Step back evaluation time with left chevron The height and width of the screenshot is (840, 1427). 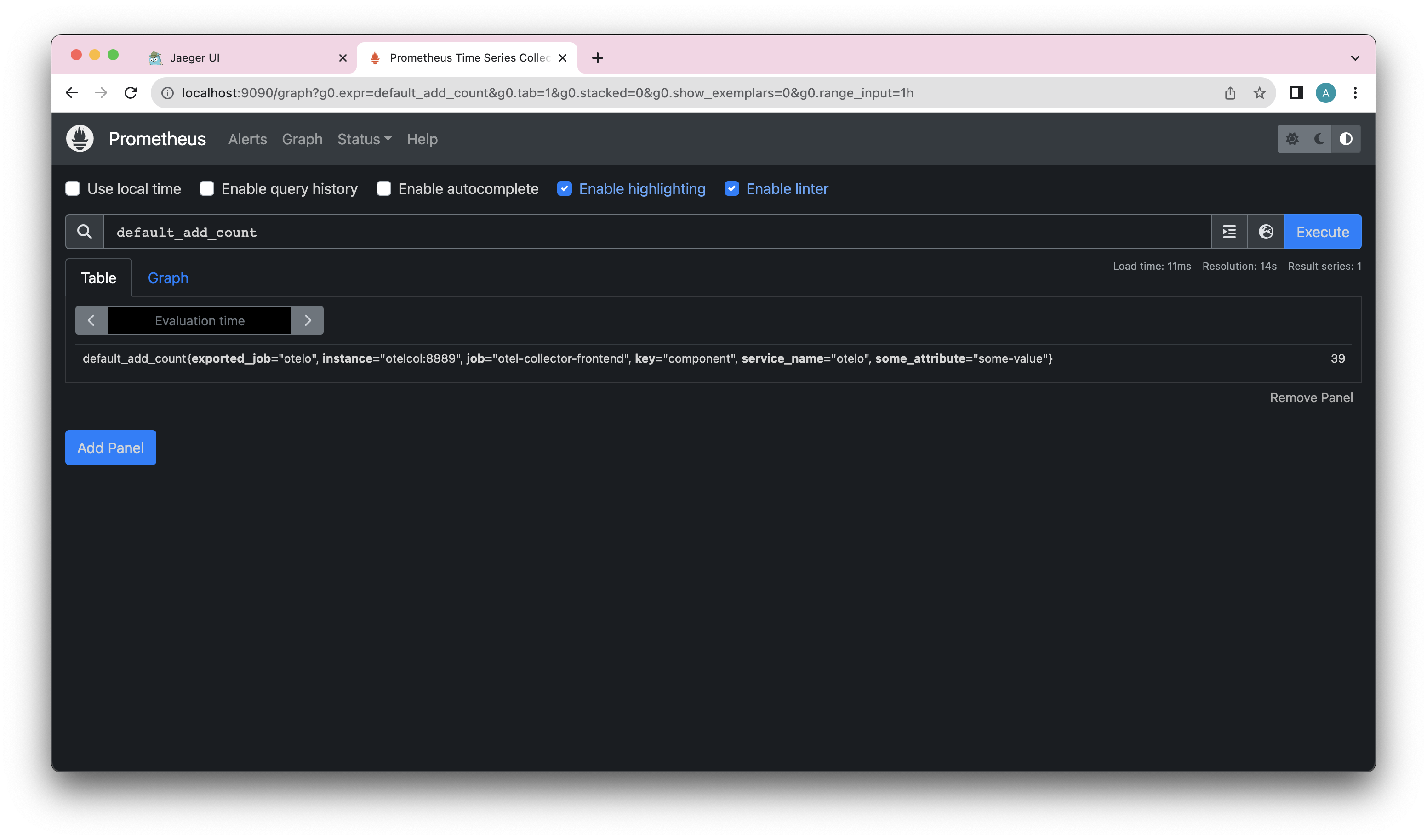91,320
